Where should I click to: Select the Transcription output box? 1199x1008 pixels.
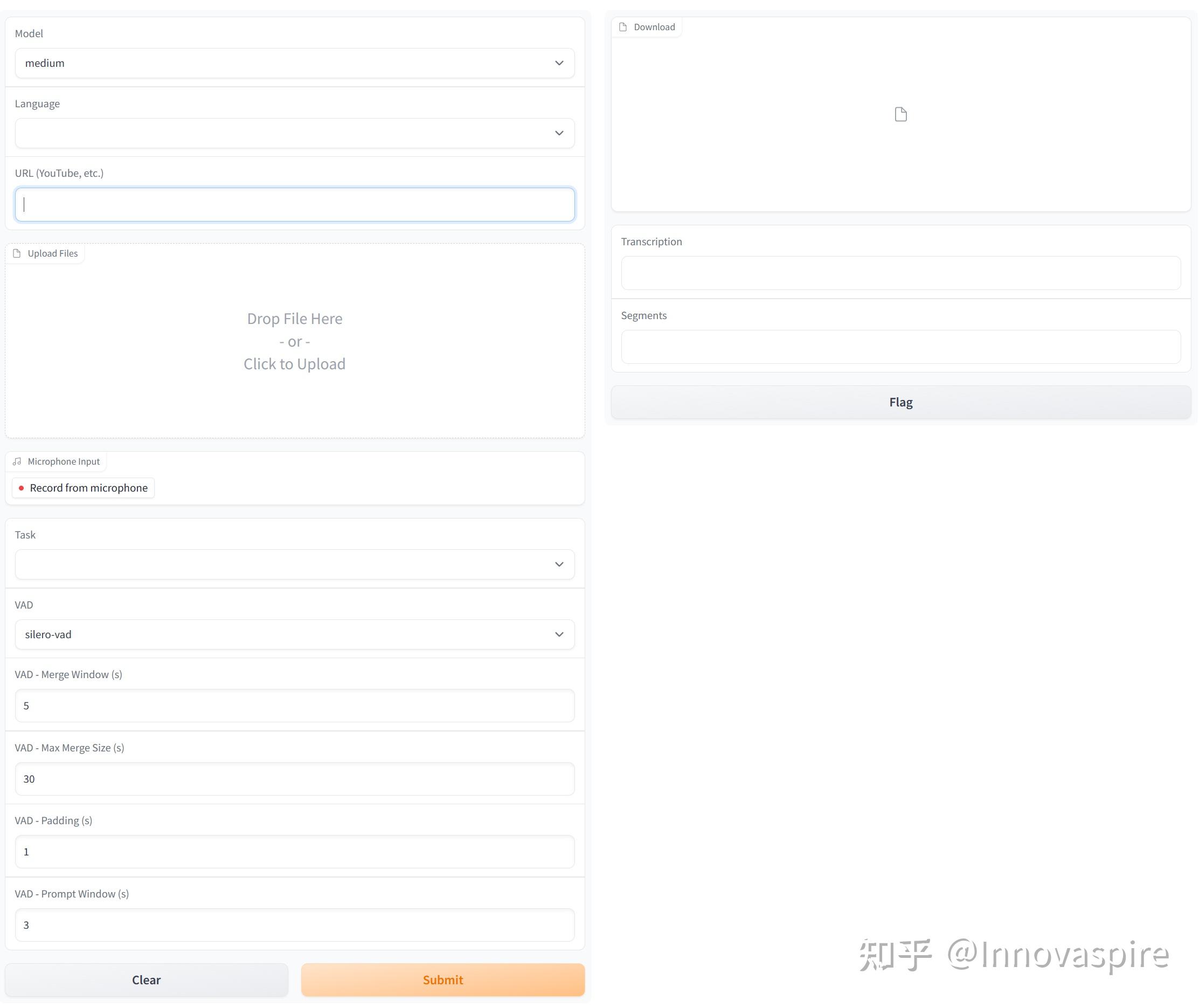click(900, 273)
